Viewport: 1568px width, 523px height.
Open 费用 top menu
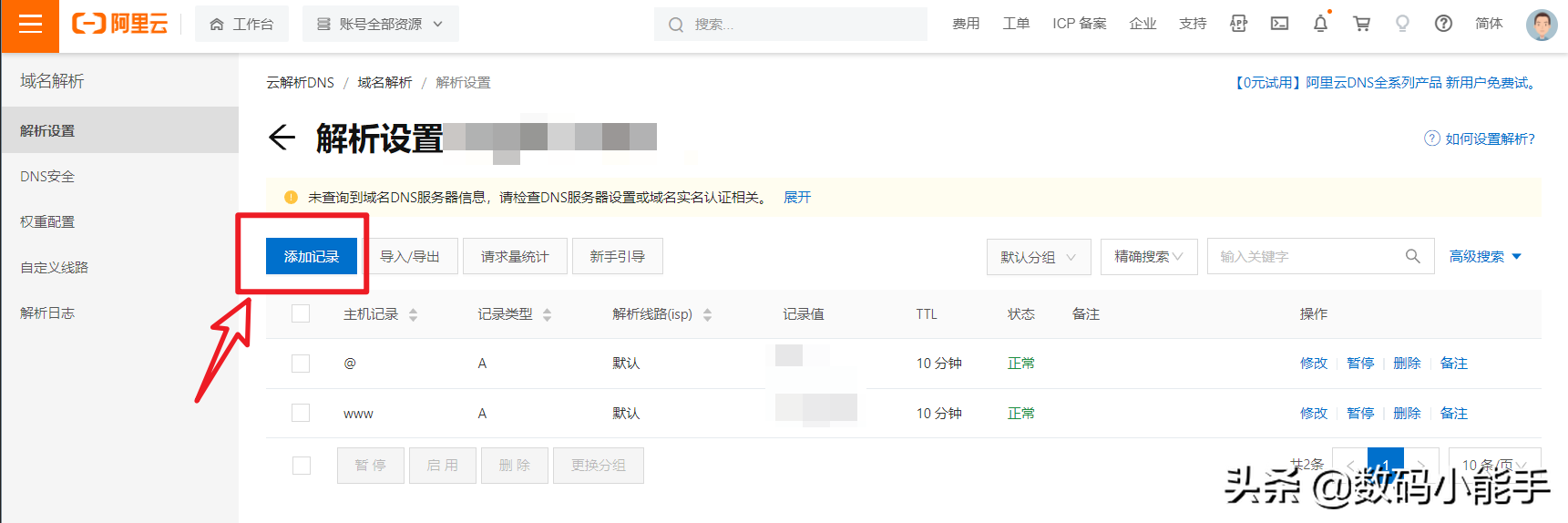(966, 24)
